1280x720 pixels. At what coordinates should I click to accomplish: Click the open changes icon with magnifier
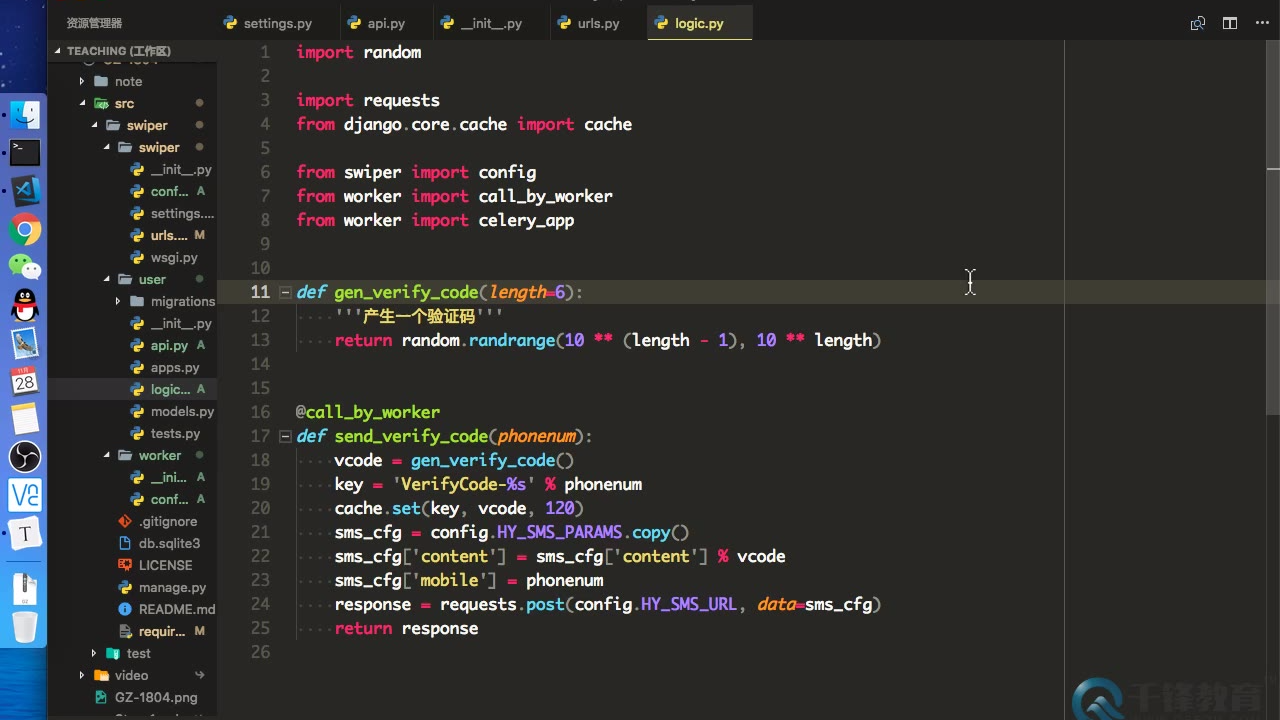pyautogui.click(x=1197, y=23)
